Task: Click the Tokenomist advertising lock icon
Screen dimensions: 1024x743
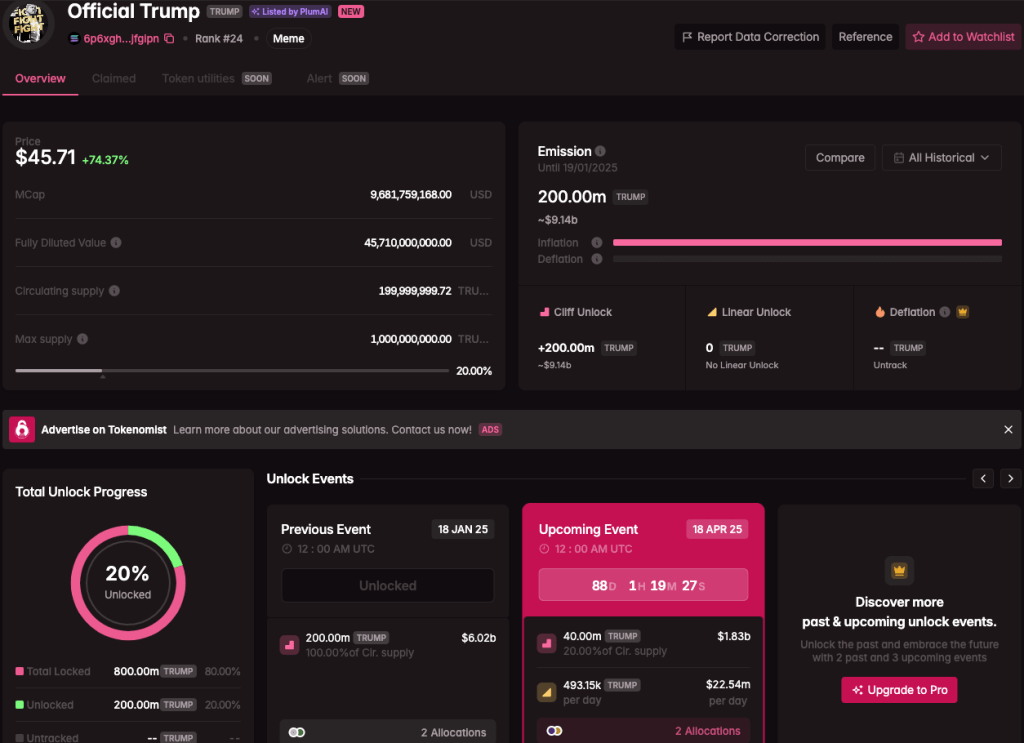Action: coord(24,428)
